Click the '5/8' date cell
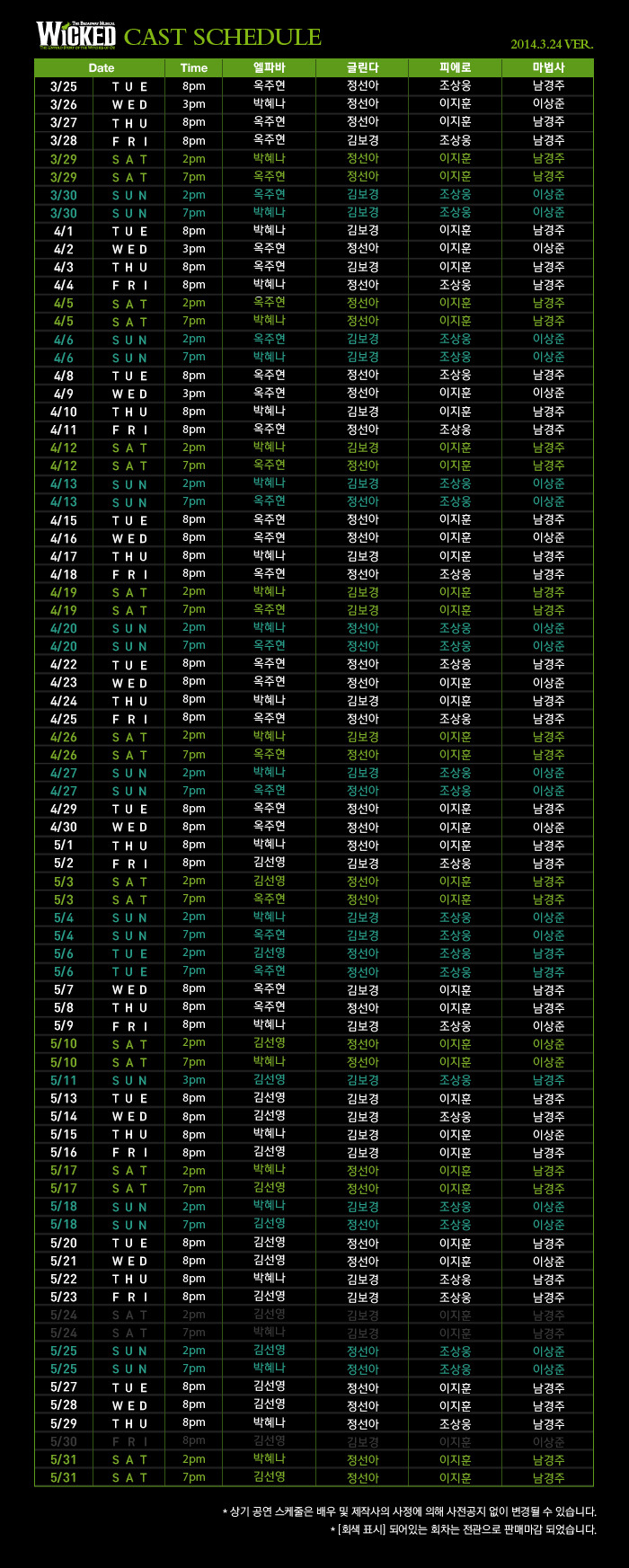Viewport: 629px width, 1568px height. coord(64,1007)
